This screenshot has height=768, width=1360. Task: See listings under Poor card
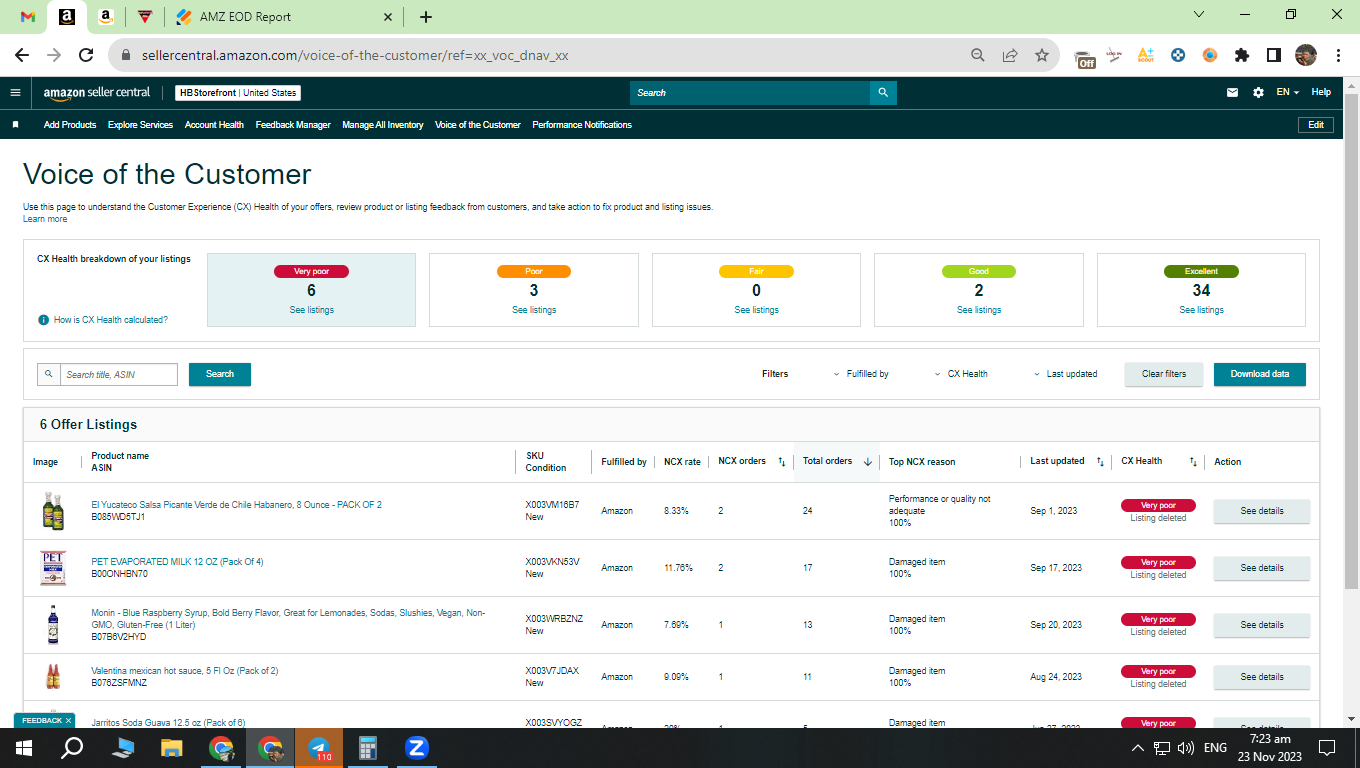(534, 310)
